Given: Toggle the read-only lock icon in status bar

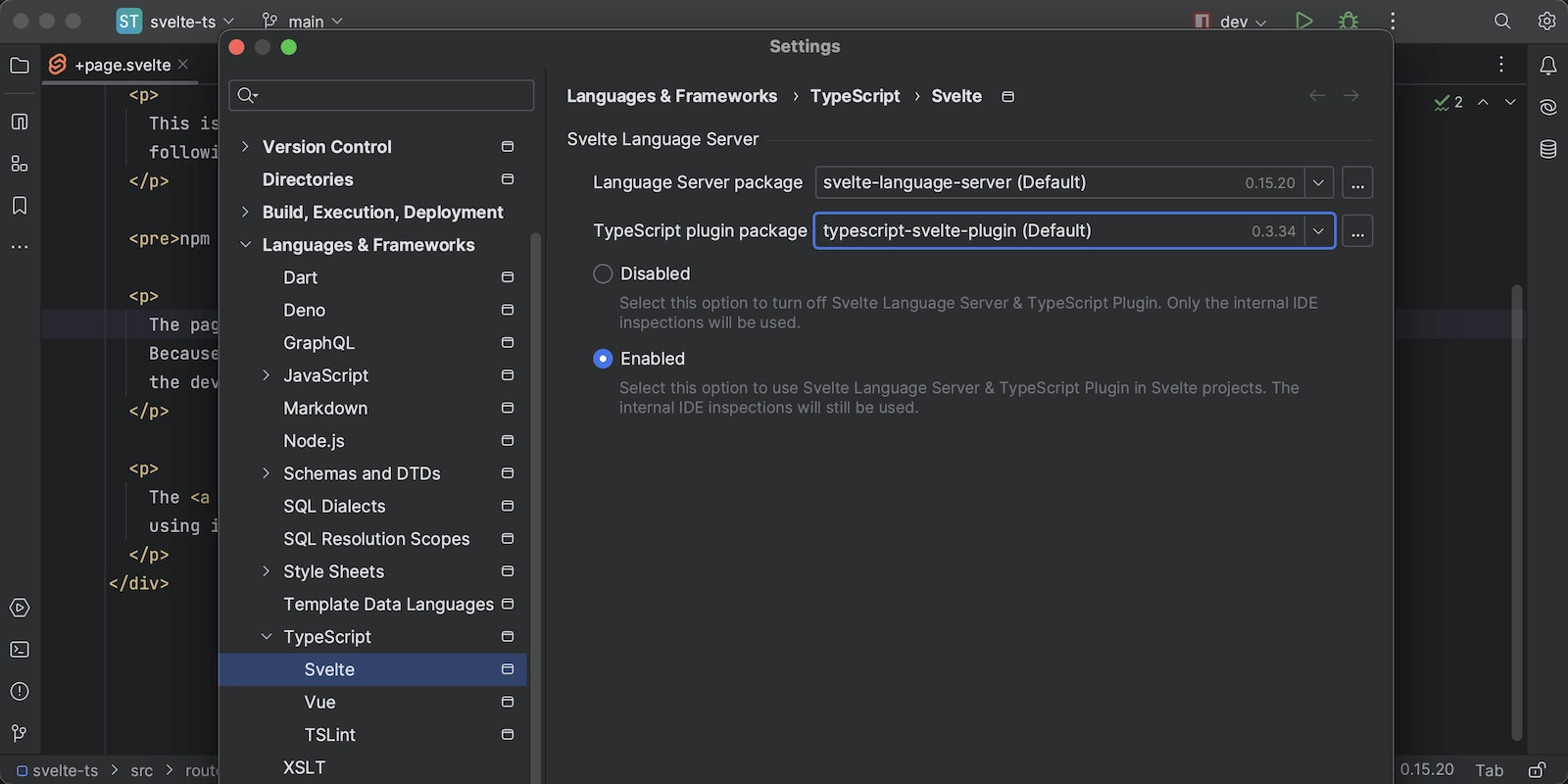Looking at the screenshot, I should click(x=1538, y=769).
